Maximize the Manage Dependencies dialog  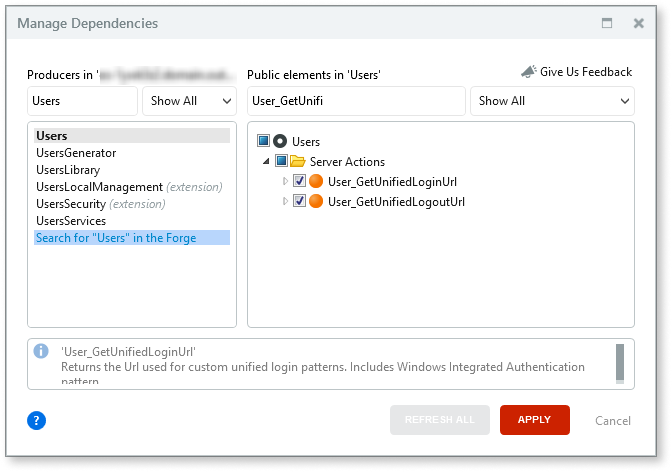(x=606, y=23)
